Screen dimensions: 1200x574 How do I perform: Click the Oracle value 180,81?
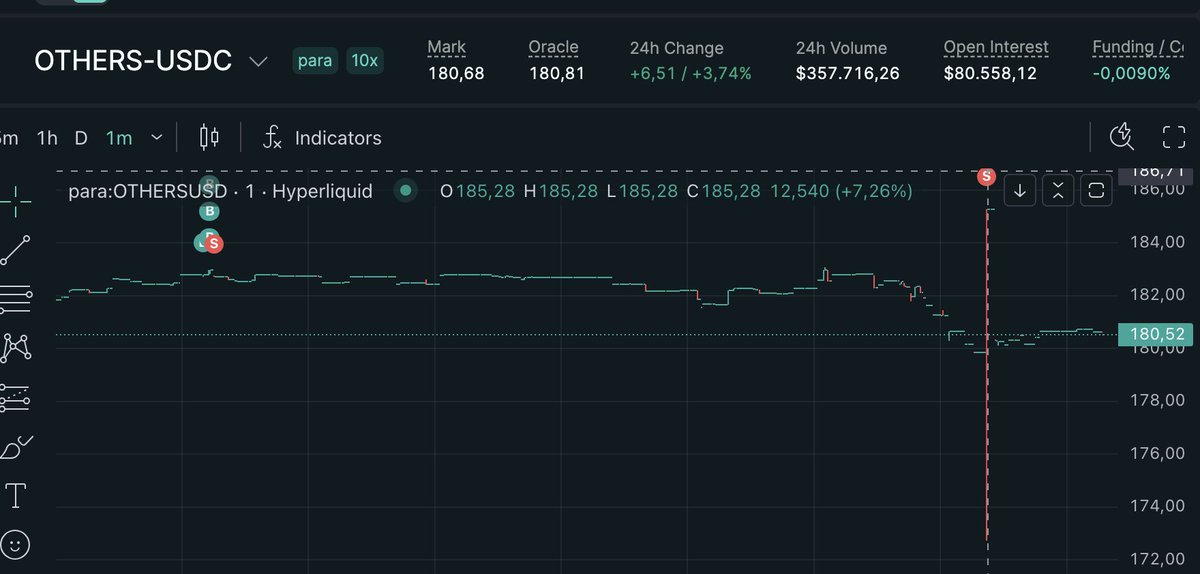557,73
